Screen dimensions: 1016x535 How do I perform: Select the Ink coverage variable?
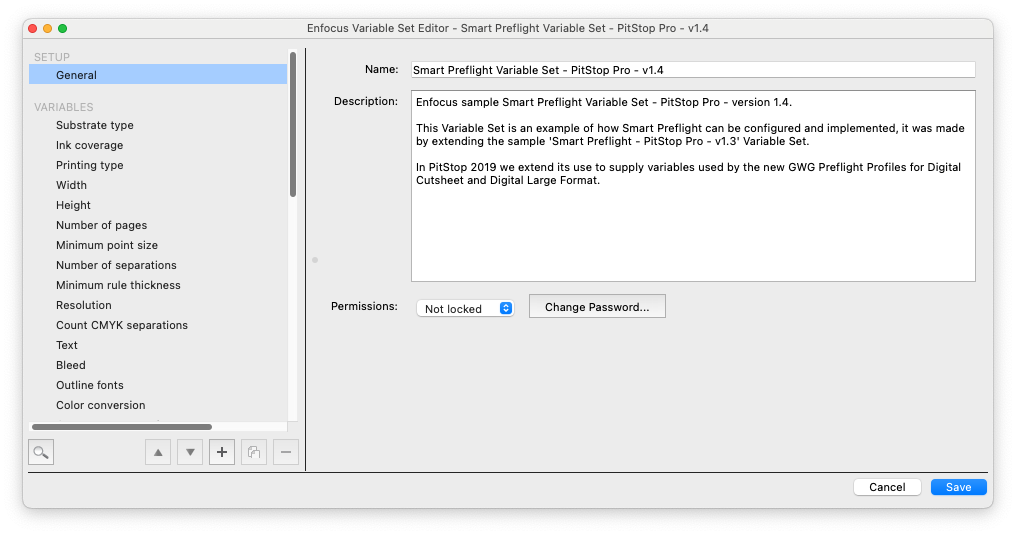(89, 145)
